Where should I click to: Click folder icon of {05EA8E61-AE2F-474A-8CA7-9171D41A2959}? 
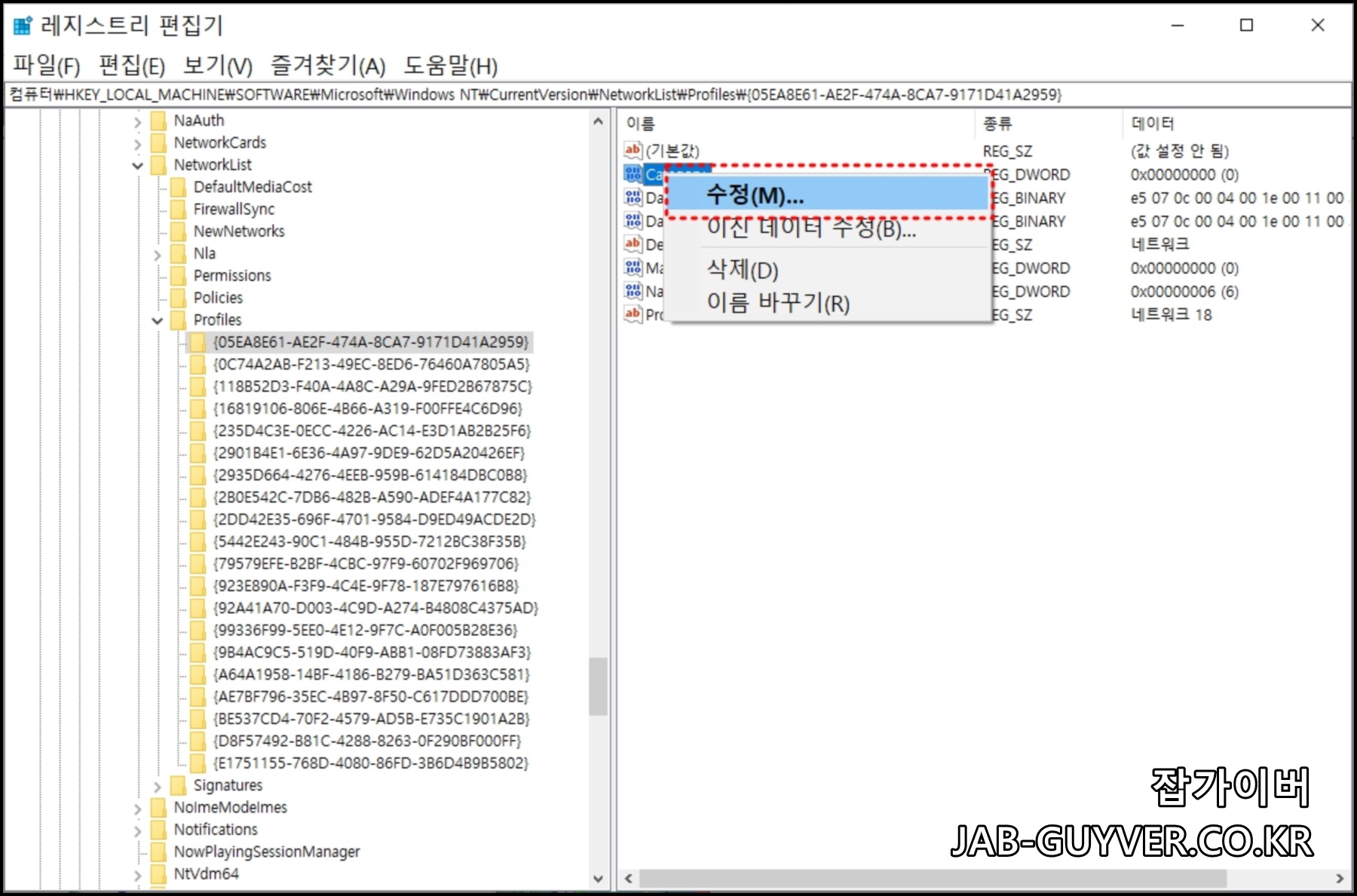pos(198,342)
